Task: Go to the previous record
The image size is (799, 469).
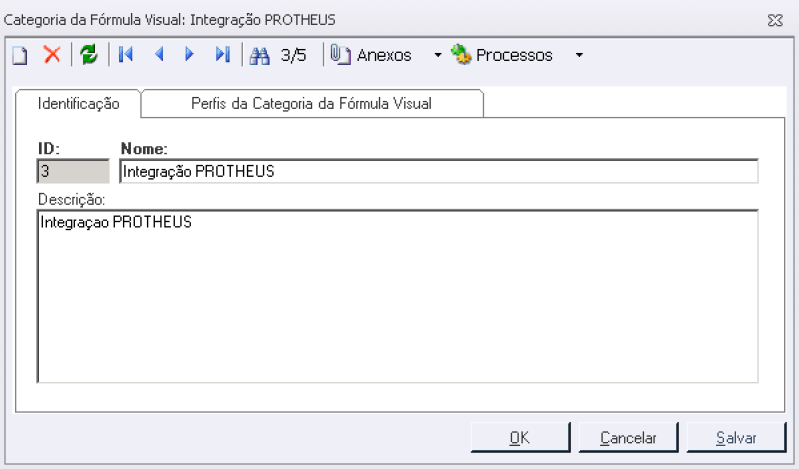Action: [x=159, y=54]
